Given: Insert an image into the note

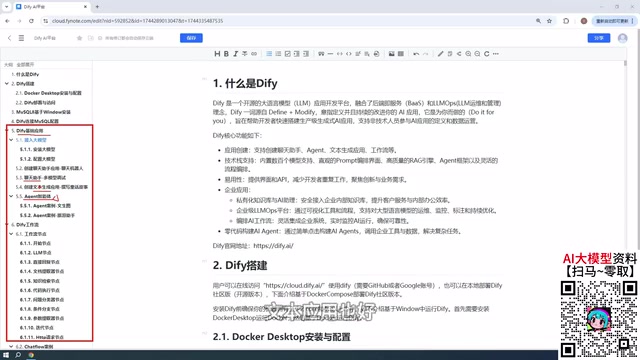Looking at the screenshot, I should tap(391, 54).
